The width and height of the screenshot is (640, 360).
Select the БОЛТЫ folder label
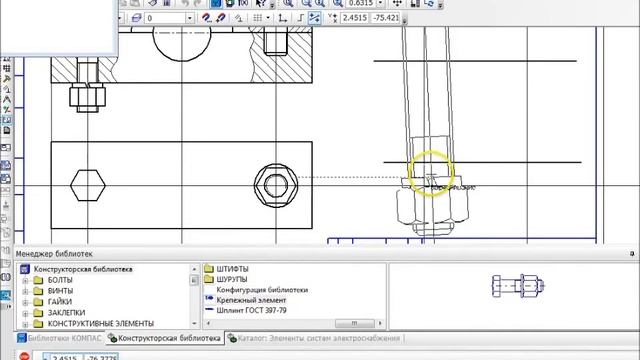click(60, 280)
